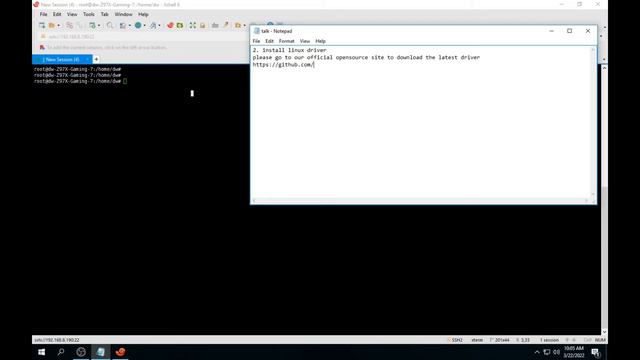This screenshot has width=640, height=360.
Task: Click inside the Xshell terminal area at prompt
Action: tap(124, 81)
